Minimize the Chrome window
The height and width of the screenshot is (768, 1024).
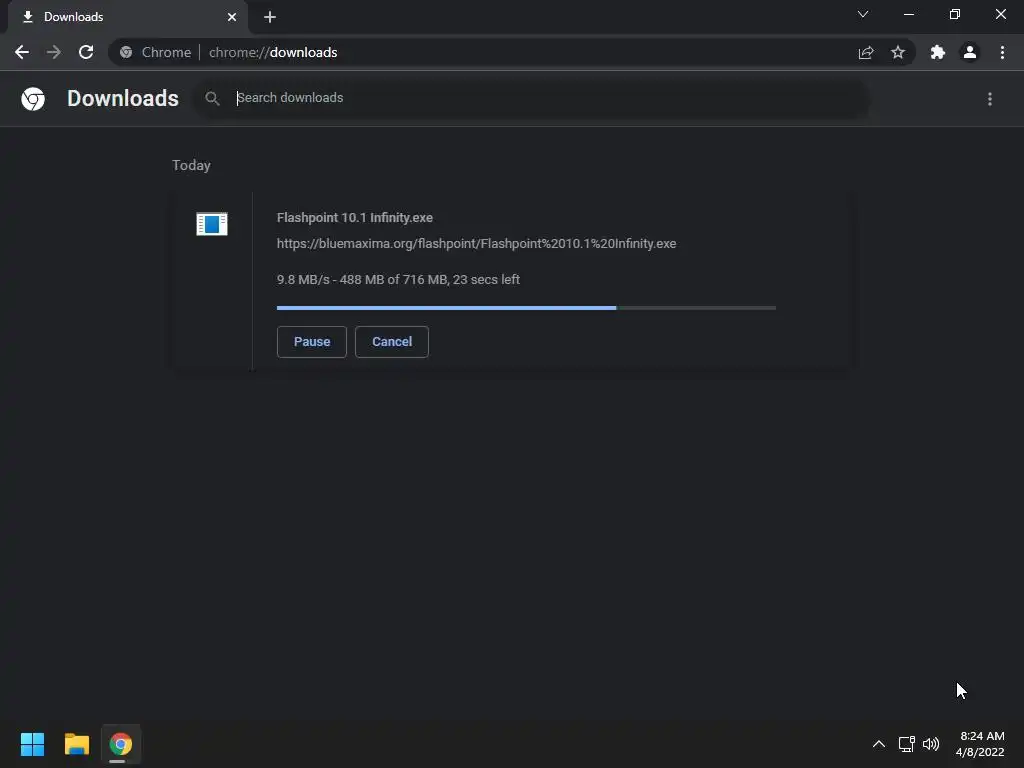(x=908, y=14)
